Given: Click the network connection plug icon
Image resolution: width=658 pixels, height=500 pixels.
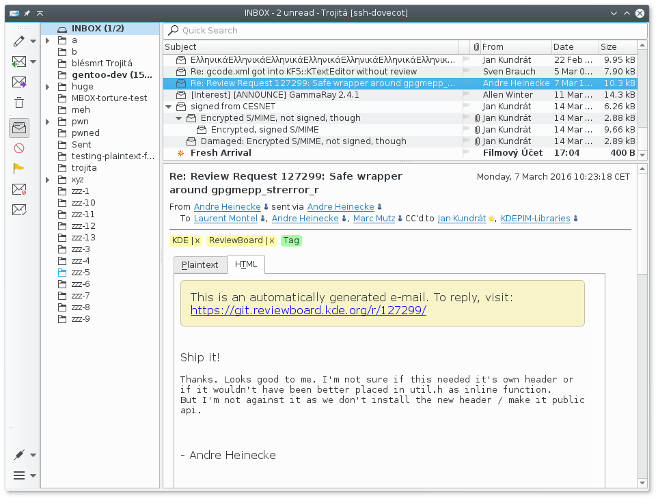Looking at the screenshot, I should (x=19, y=455).
